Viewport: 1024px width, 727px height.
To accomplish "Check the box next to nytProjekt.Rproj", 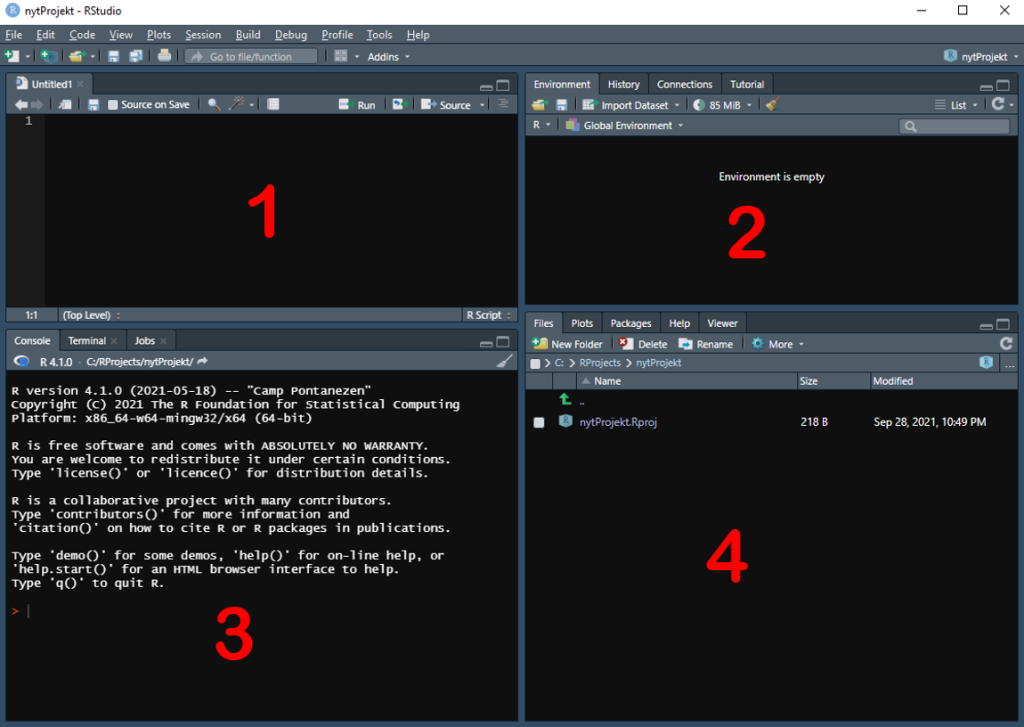I will tap(539, 422).
